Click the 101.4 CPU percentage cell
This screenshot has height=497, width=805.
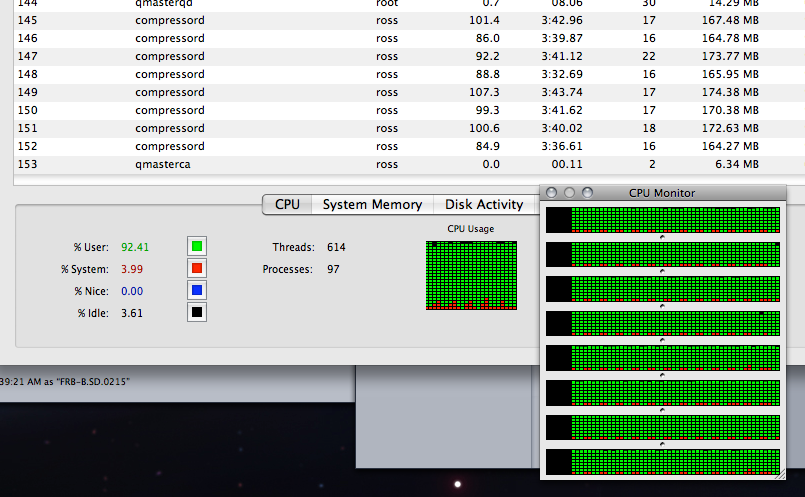484,21
